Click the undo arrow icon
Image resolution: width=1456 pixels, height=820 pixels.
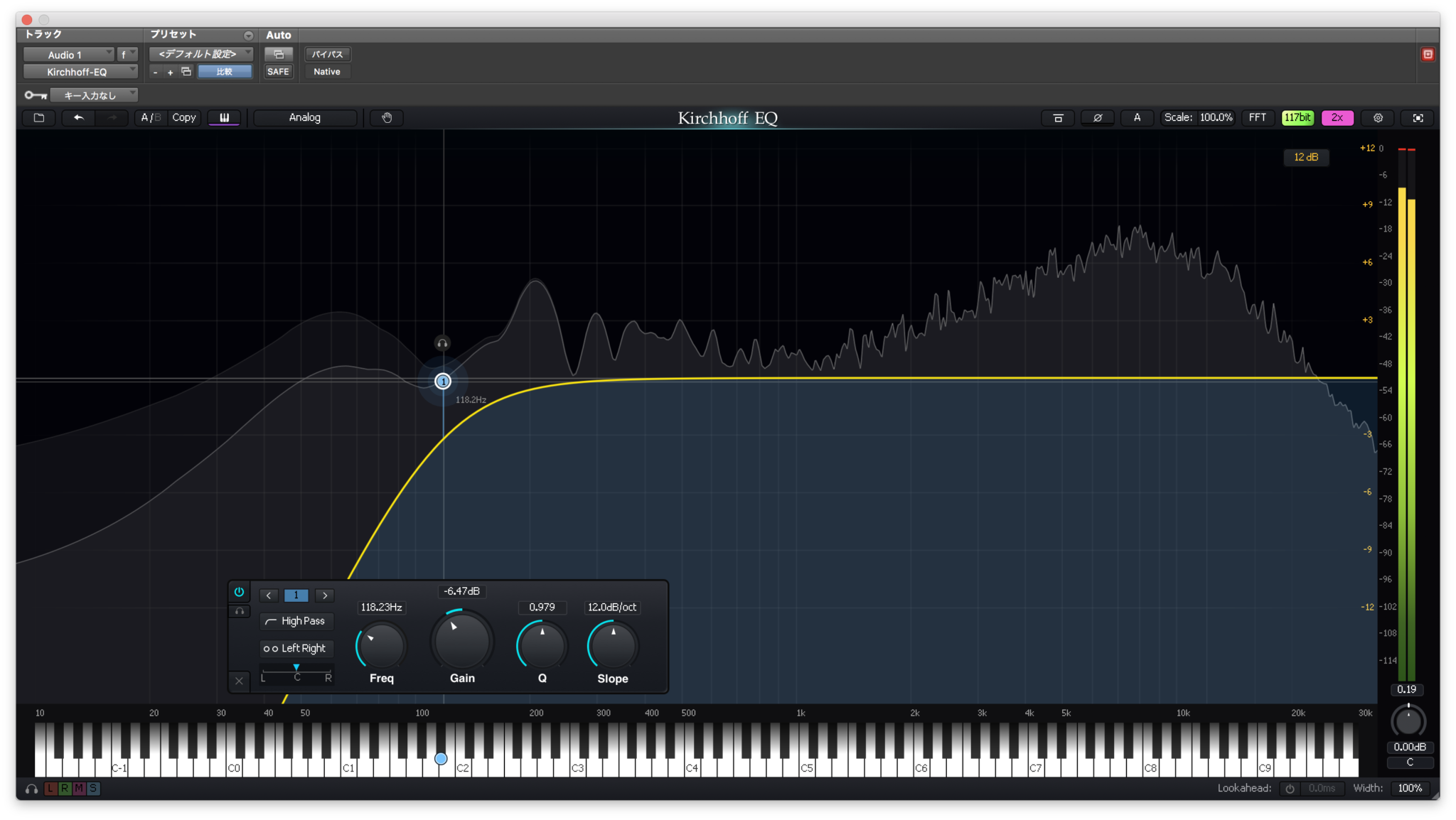(x=78, y=118)
